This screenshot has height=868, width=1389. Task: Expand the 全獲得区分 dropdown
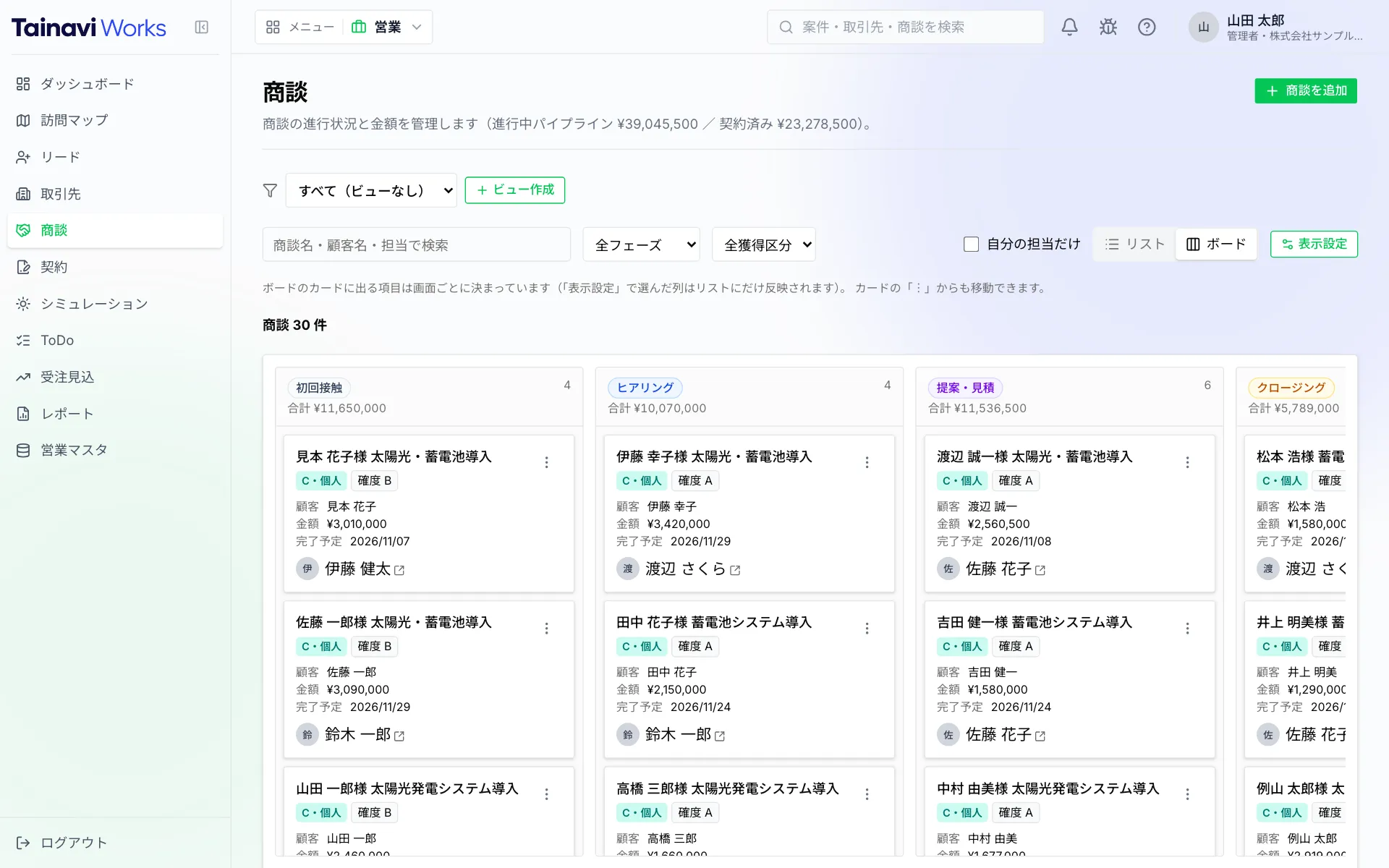764,244
